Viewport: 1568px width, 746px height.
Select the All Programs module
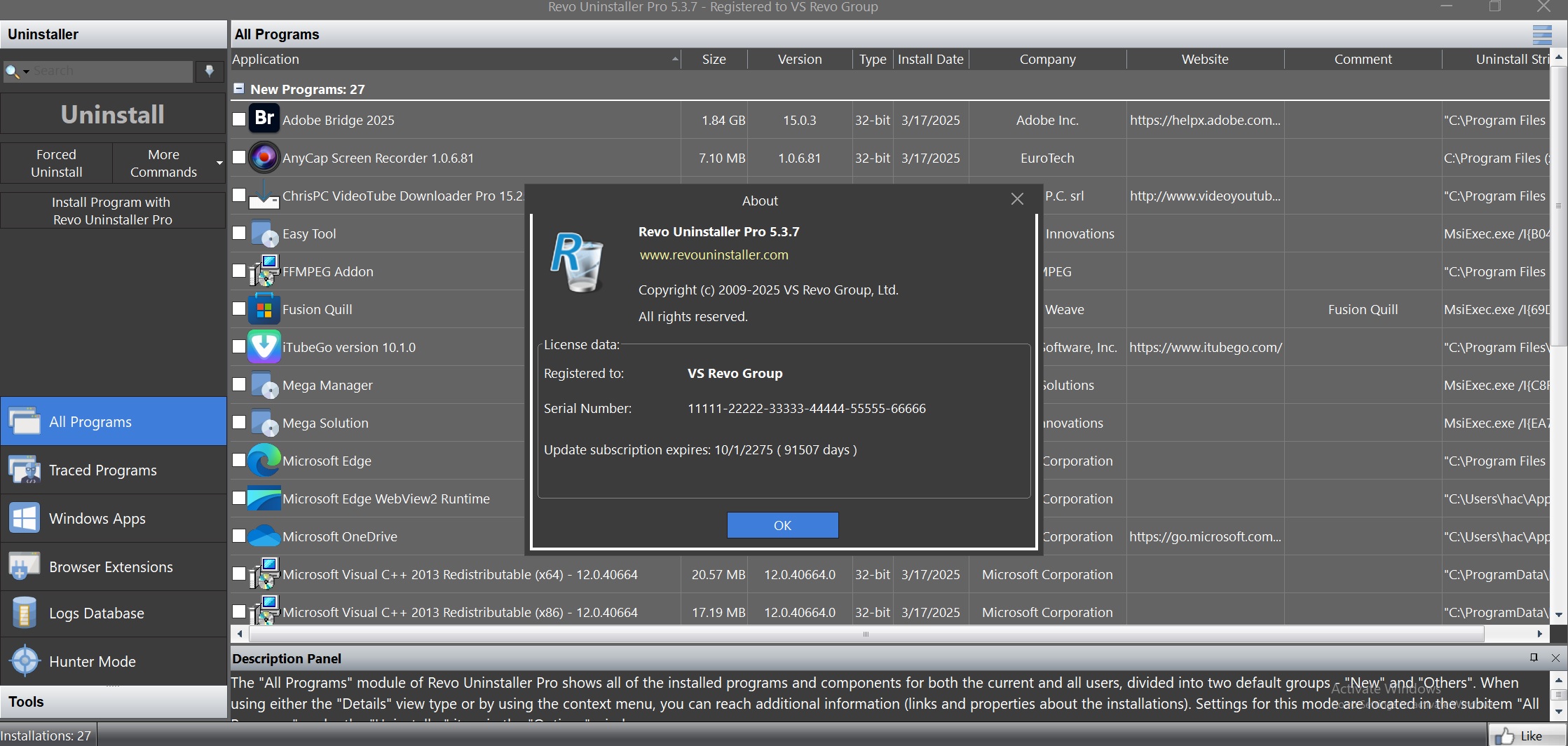[x=114, y=421]
